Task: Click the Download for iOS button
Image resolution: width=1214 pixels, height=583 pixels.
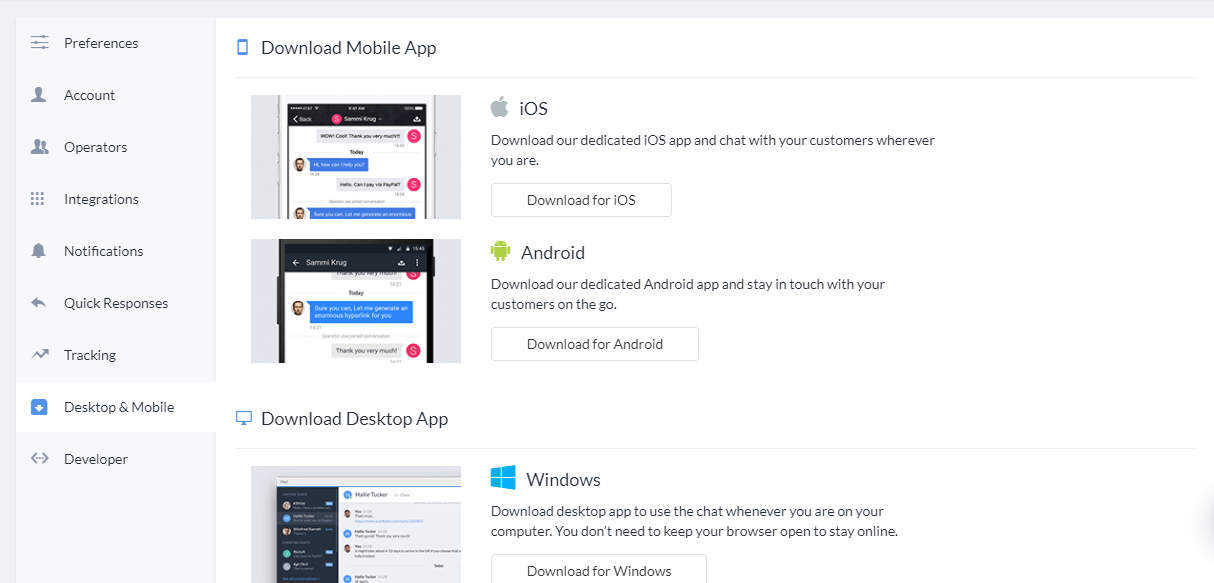Action: tap(581, 200)
